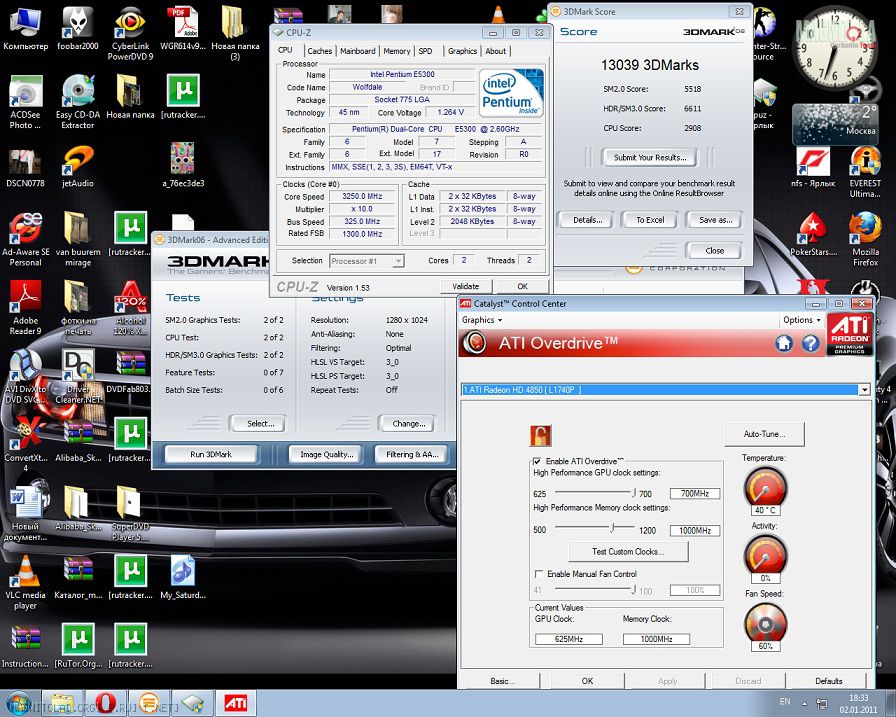Click the Details button in 3DMark Score
Image resolution: width=896 pixels, height=717 pixels.
(x=587, y=220)
